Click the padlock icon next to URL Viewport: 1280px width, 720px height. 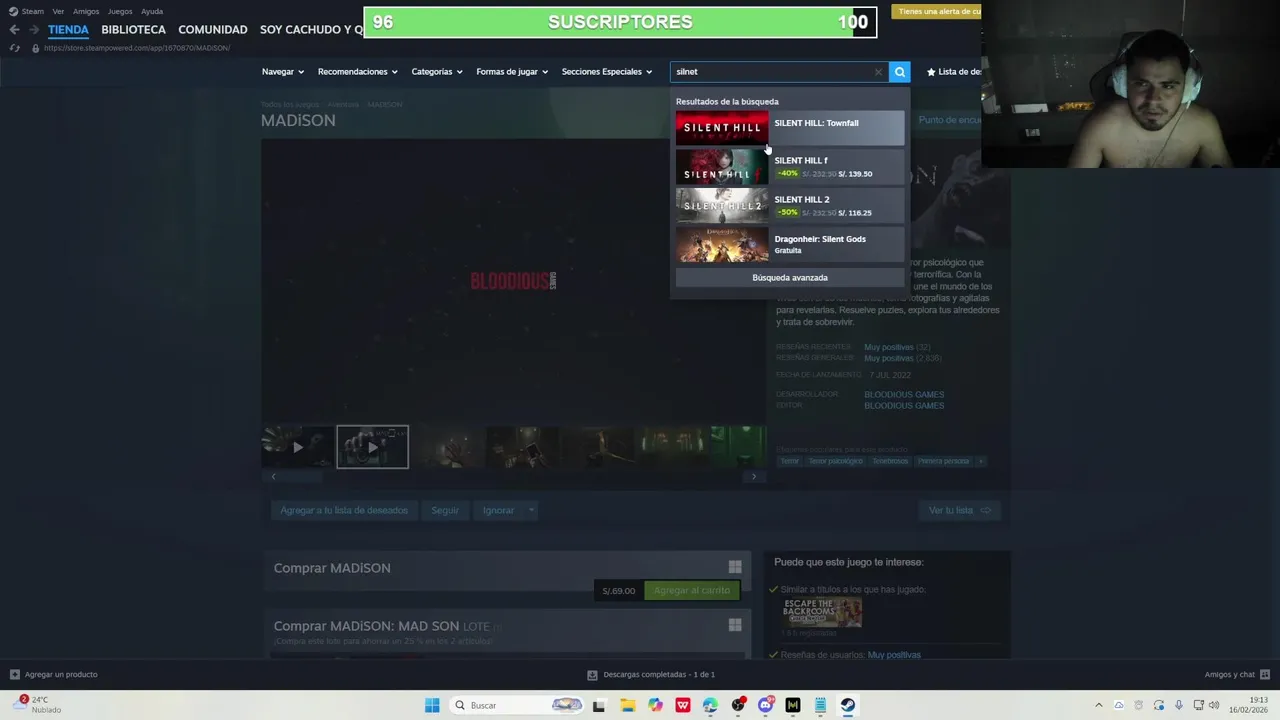tap(35, 48)
